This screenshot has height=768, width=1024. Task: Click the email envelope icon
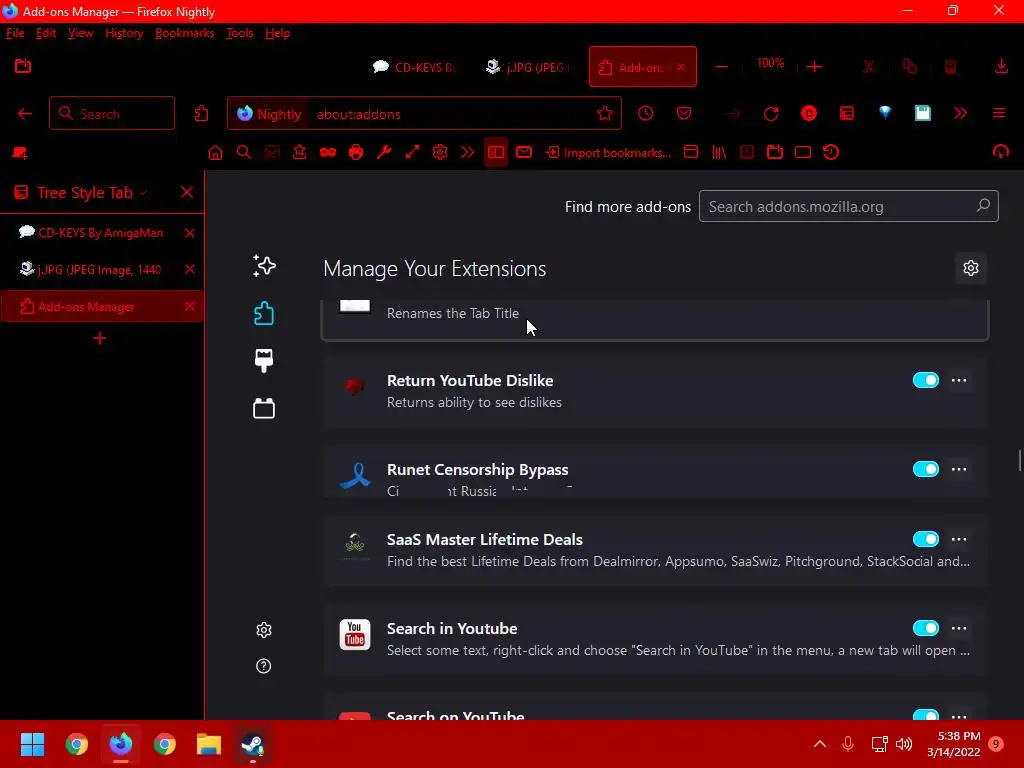coord(524,153)
